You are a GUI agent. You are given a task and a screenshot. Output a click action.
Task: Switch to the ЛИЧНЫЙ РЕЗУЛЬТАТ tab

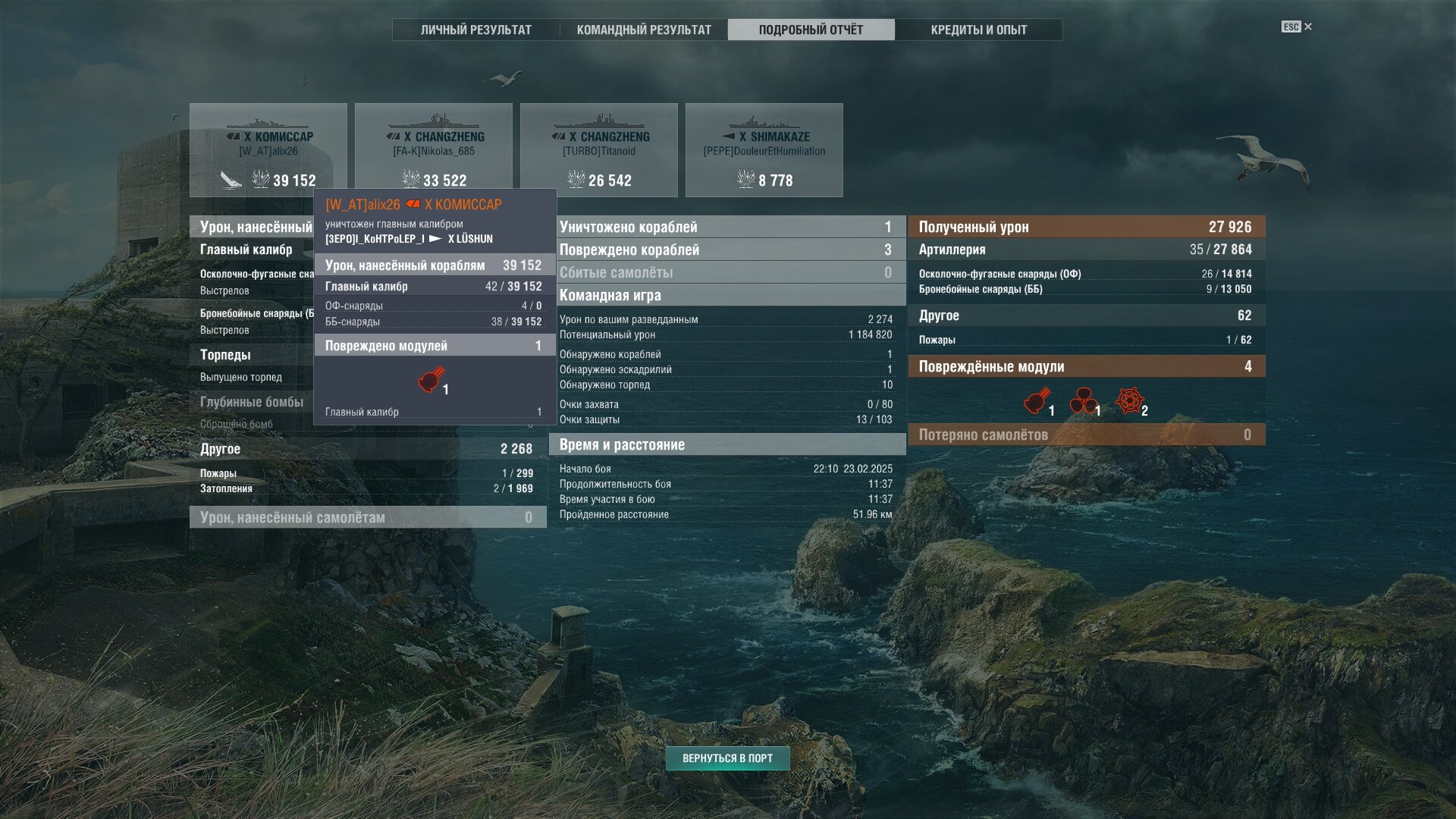pyautogui.click(x=476, y=30)
